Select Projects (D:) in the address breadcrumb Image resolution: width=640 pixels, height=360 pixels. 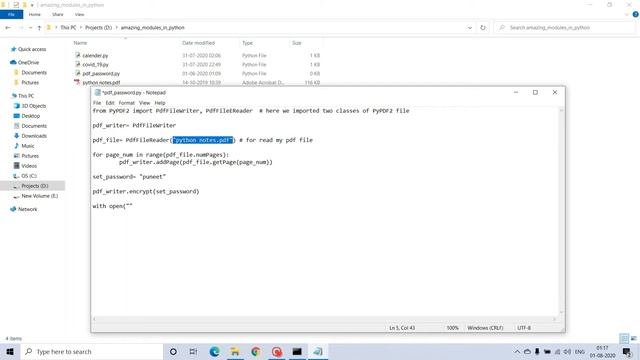98,28
